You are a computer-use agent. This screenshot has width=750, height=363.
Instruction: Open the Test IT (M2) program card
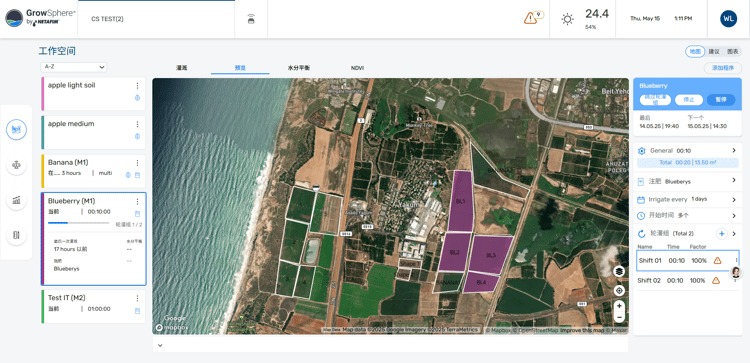[93, 306]
